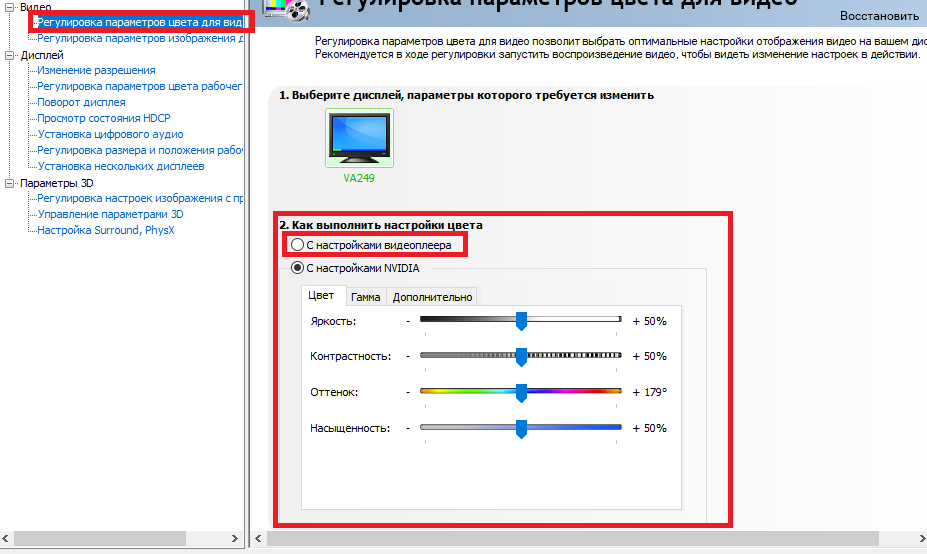Click the Видео tree category label
The height and width of the screenshot is (554, 927).
[35, 7]
